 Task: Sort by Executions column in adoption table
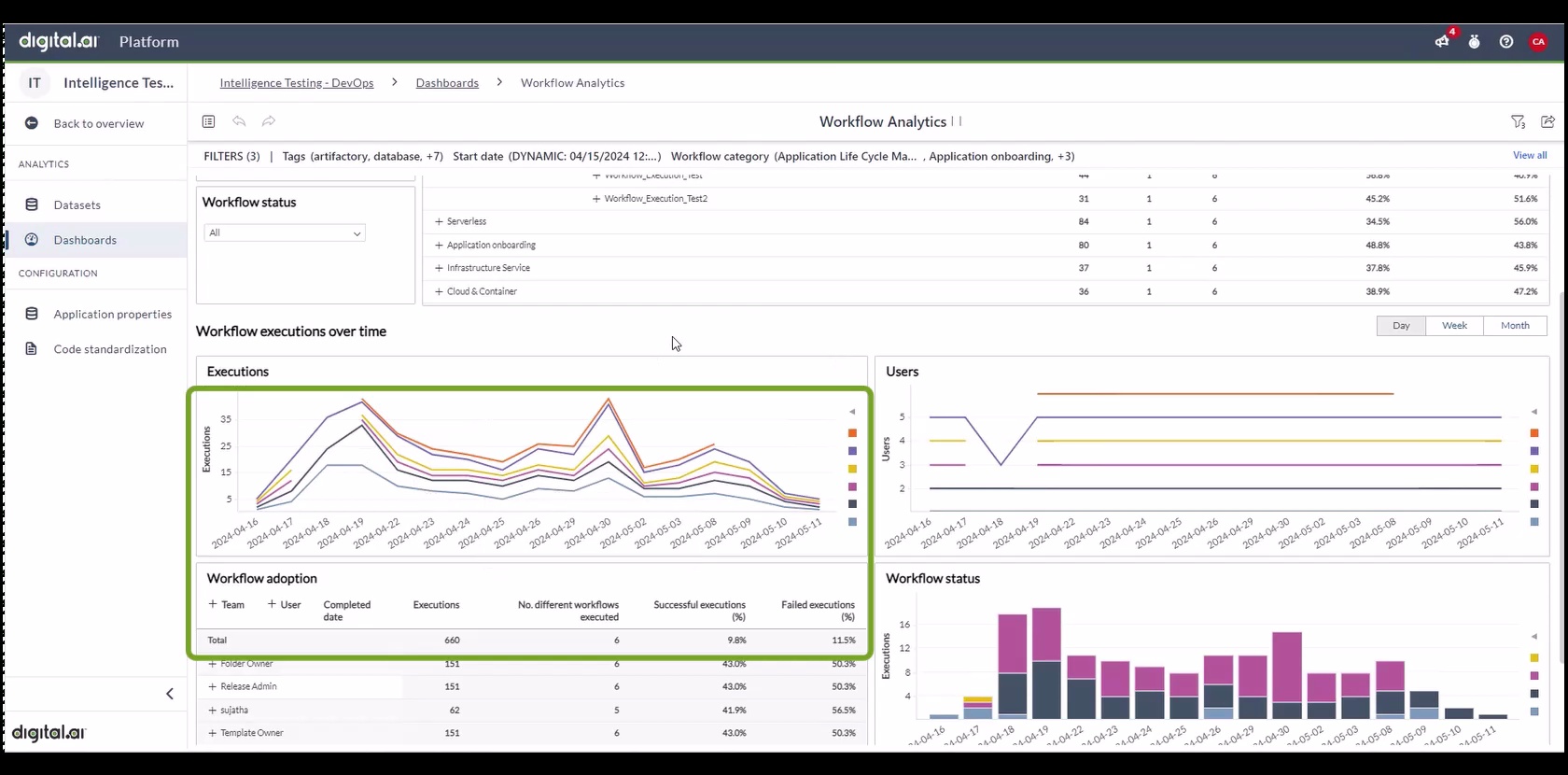pos(436,605)
